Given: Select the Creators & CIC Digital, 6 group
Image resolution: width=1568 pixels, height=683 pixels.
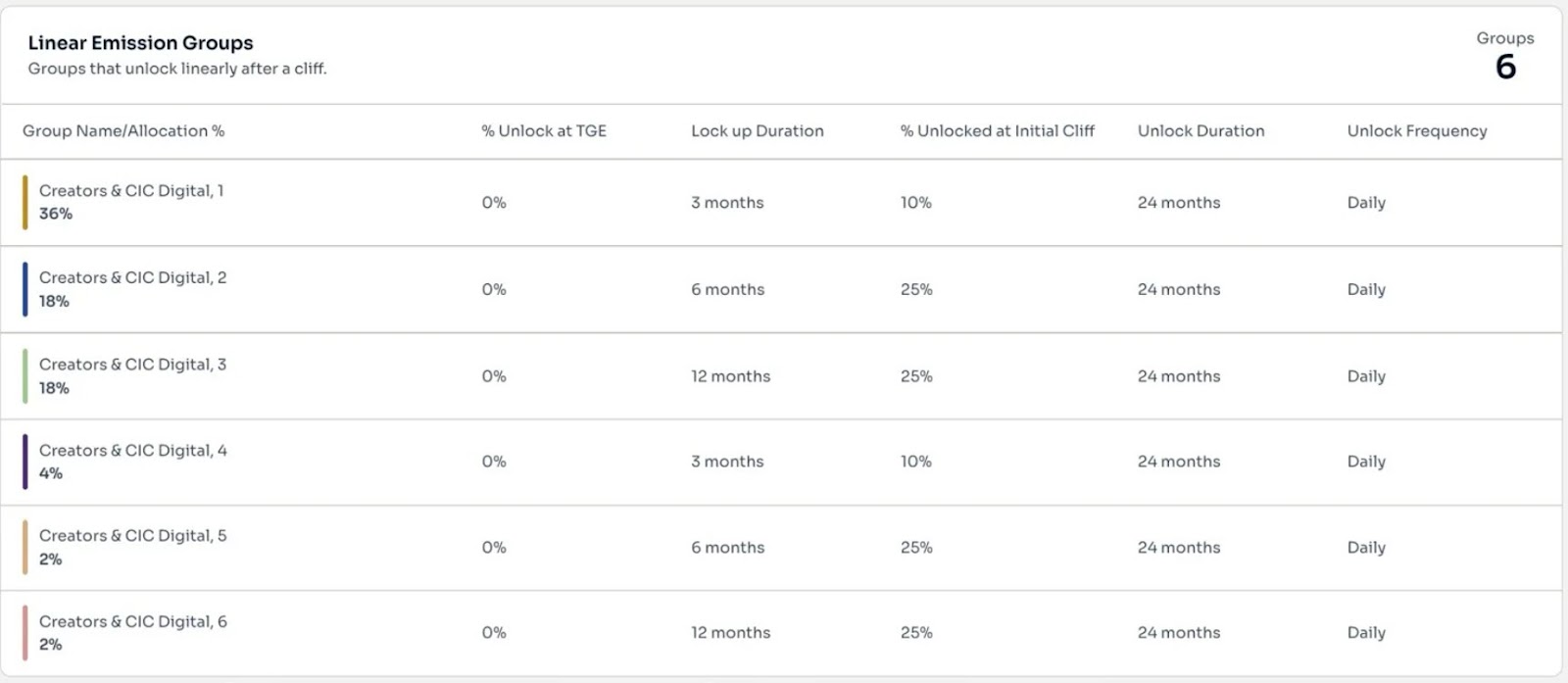Looking at the screenshot, I should [132, 622].
